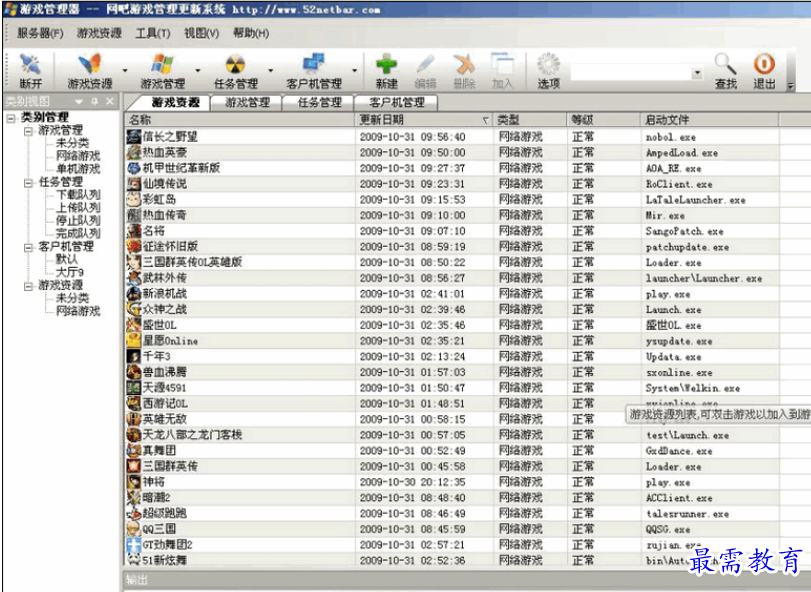
Task: Click the LaTaleLauncher.exe cell
Action: click(x=696, y=200)
